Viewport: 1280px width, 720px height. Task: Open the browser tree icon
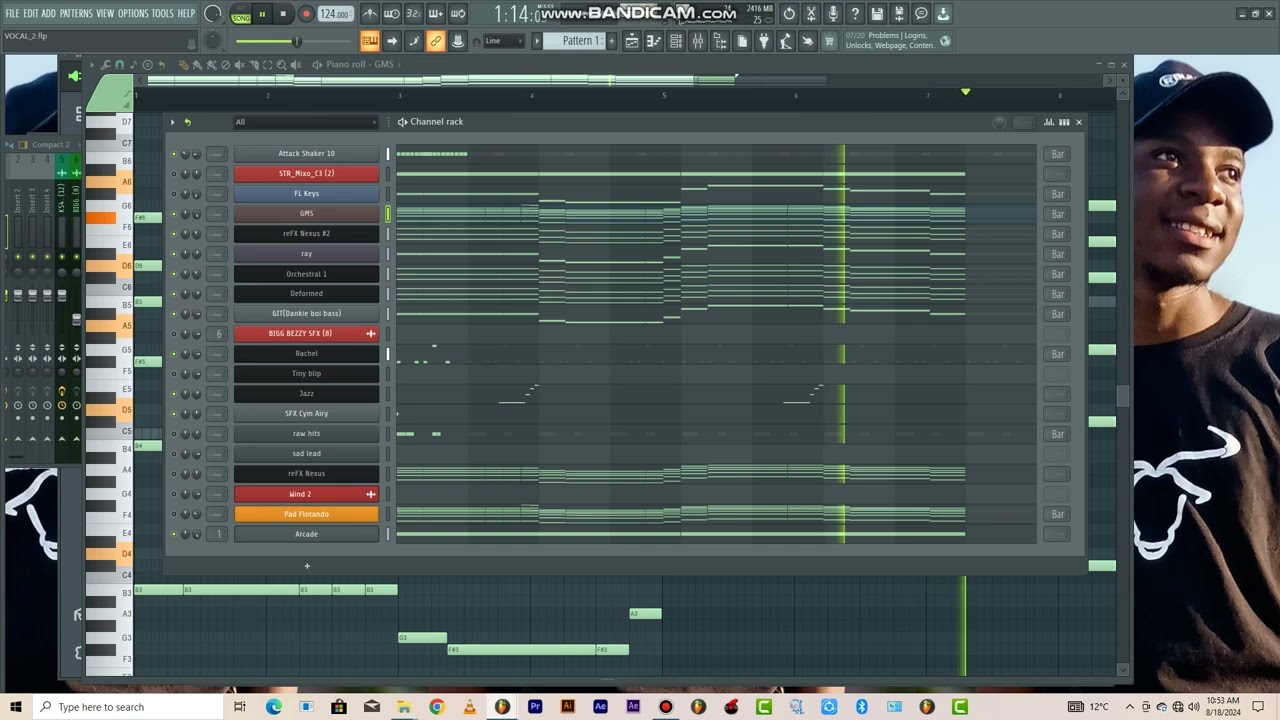click(720, 41)
